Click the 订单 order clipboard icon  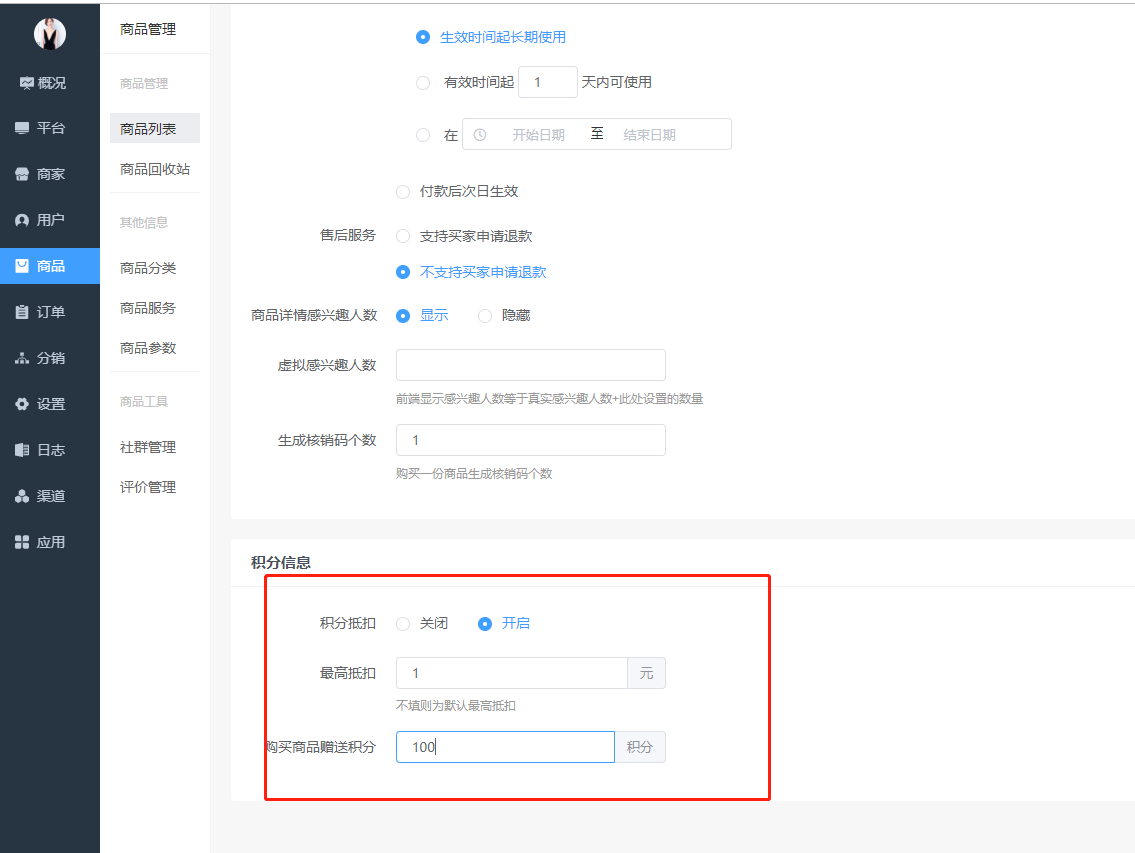(x=22, y=312)
